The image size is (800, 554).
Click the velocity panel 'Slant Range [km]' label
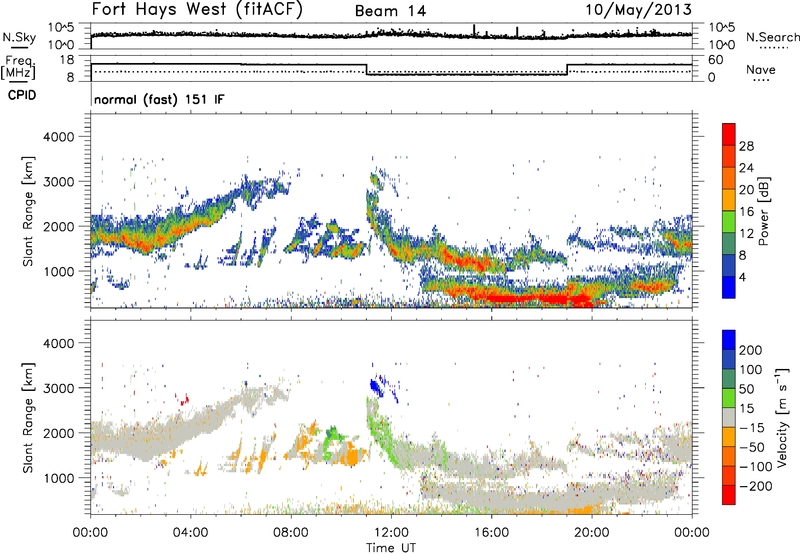coord(28,418)
